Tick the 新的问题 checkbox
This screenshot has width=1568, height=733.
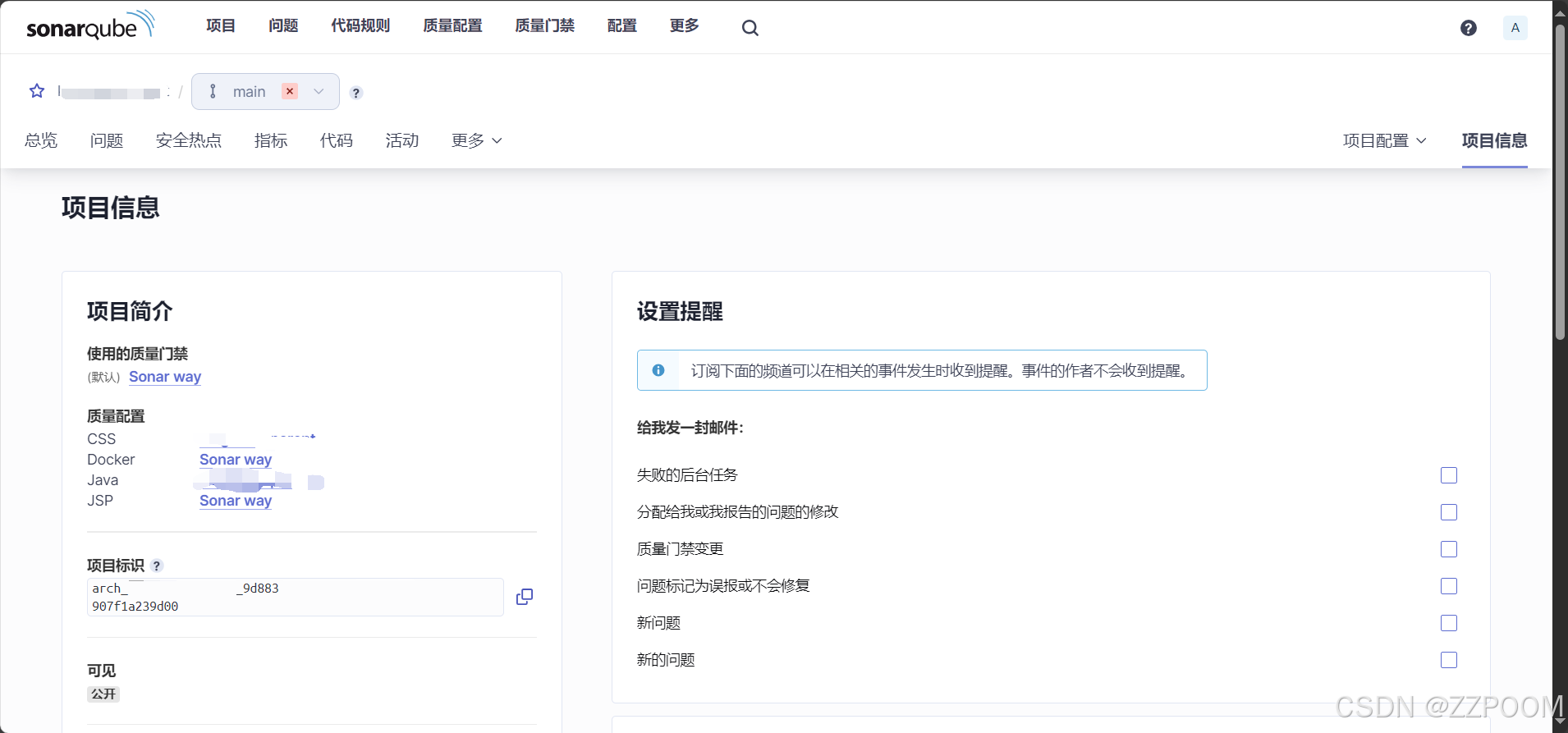1449,660
